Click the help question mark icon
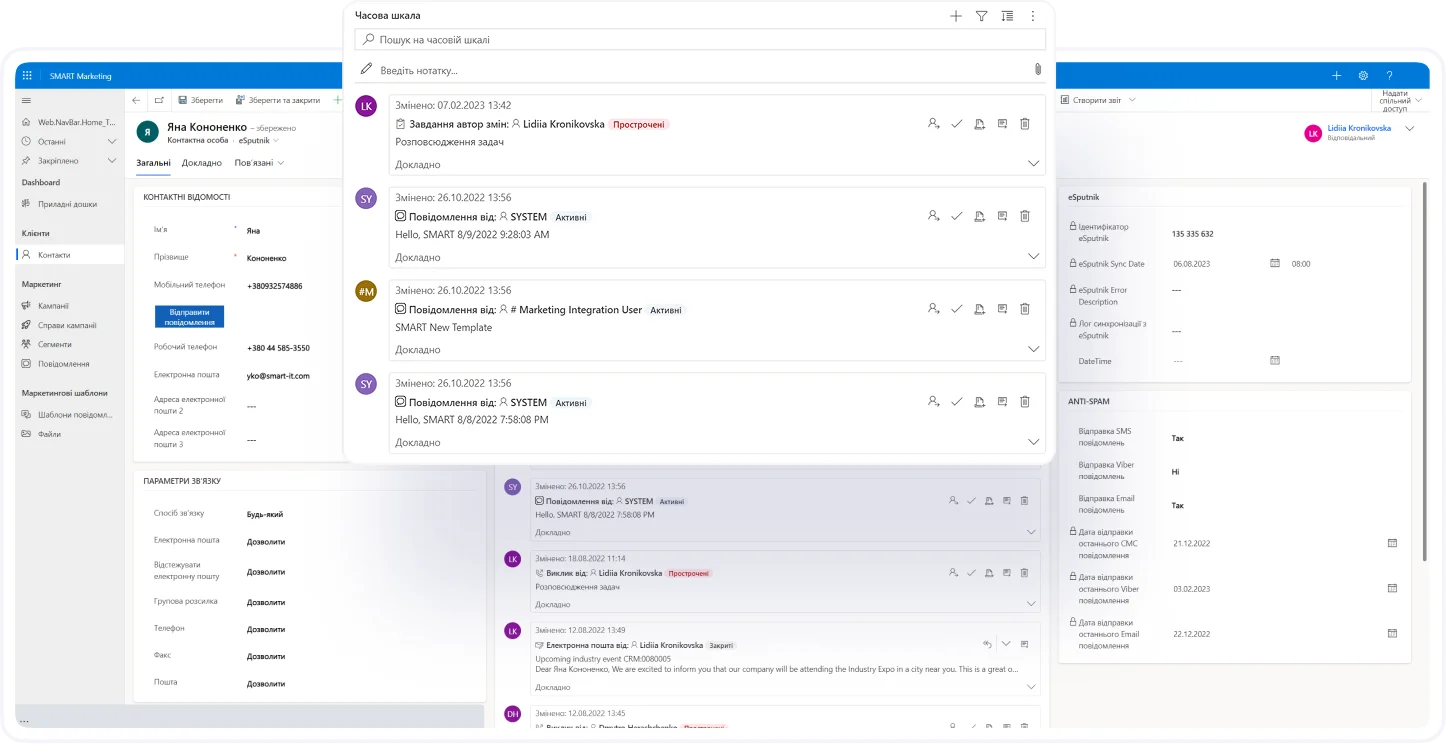 [1389, 76]
